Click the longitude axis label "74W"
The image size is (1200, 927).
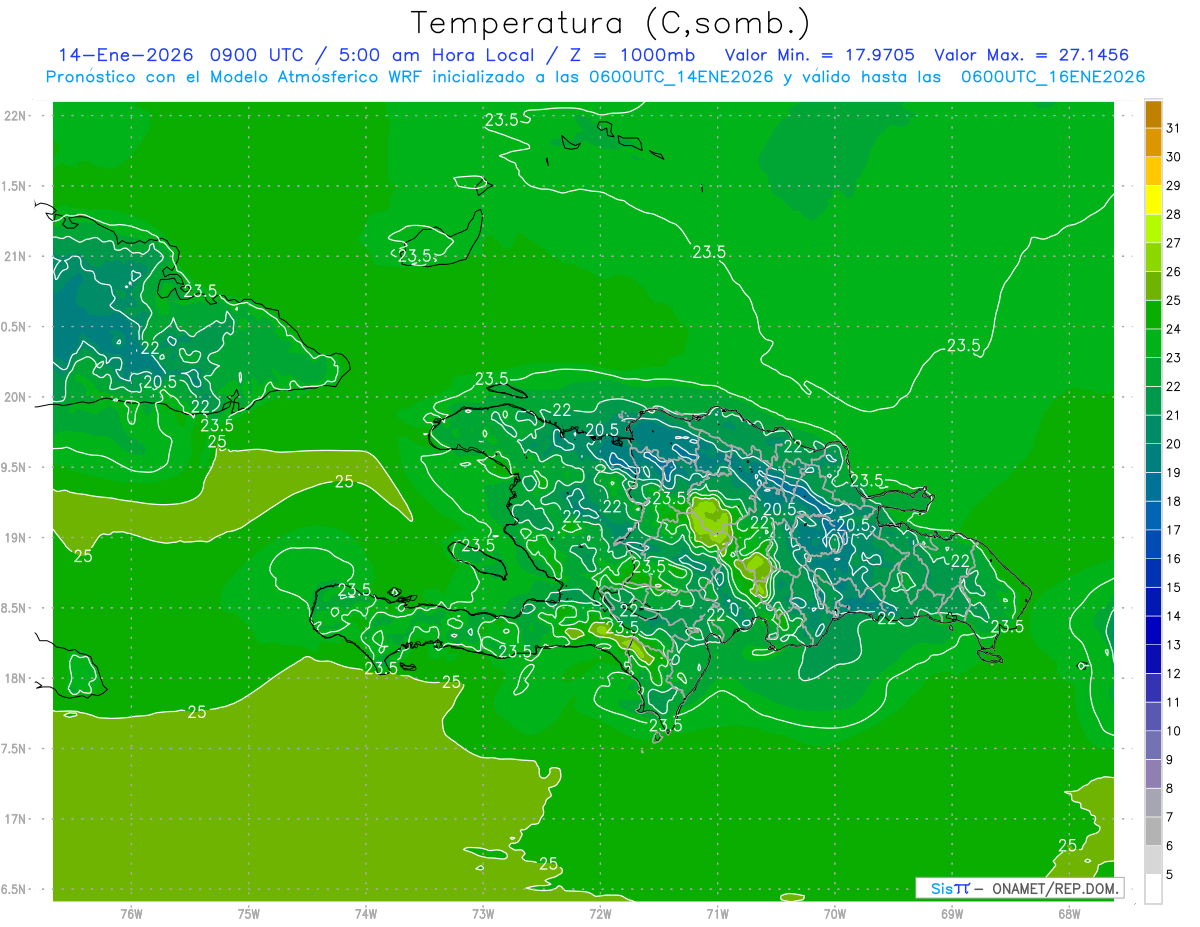(366, 915)
